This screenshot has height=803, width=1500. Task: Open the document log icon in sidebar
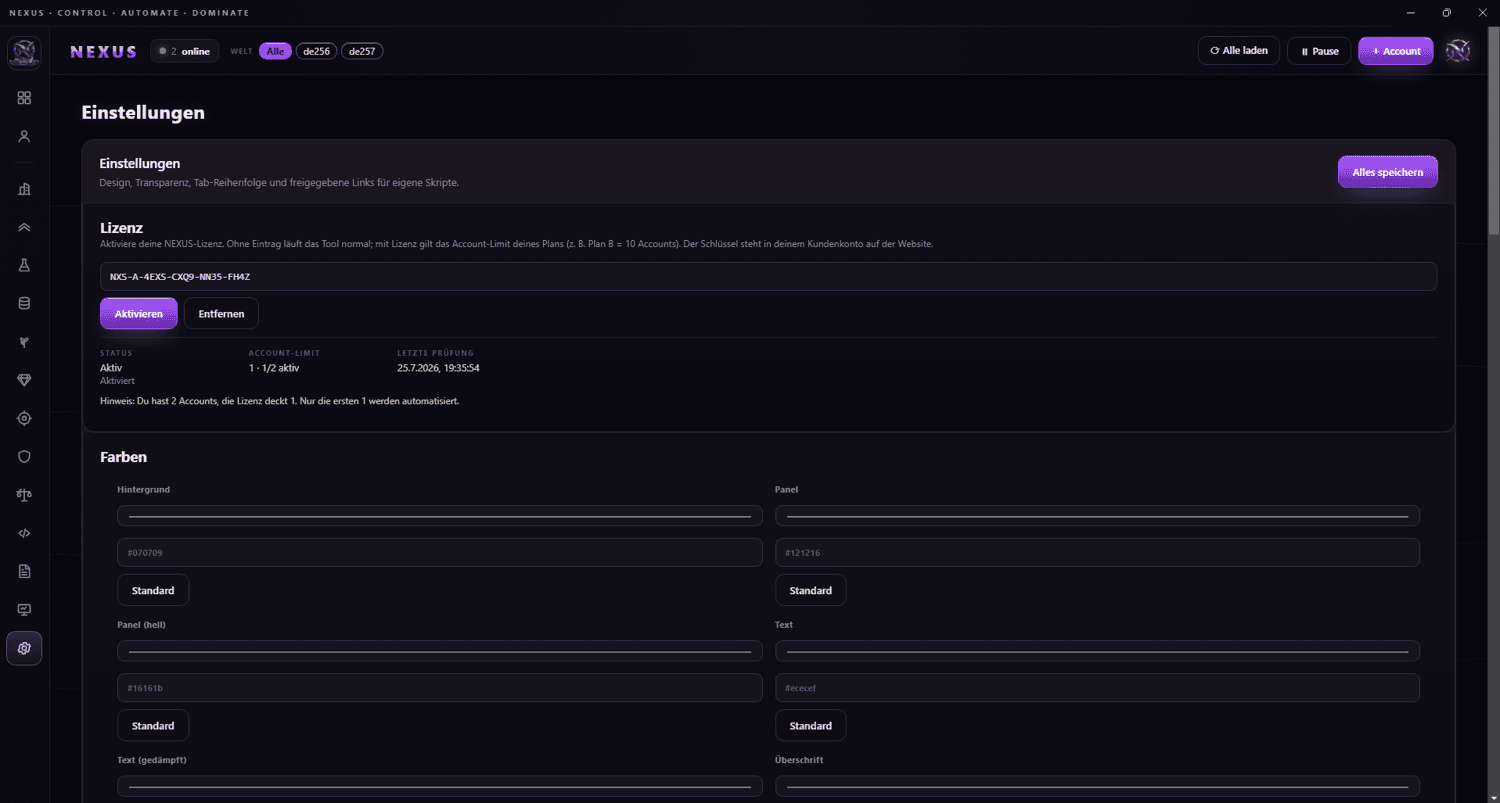click(x=24, y=571)
